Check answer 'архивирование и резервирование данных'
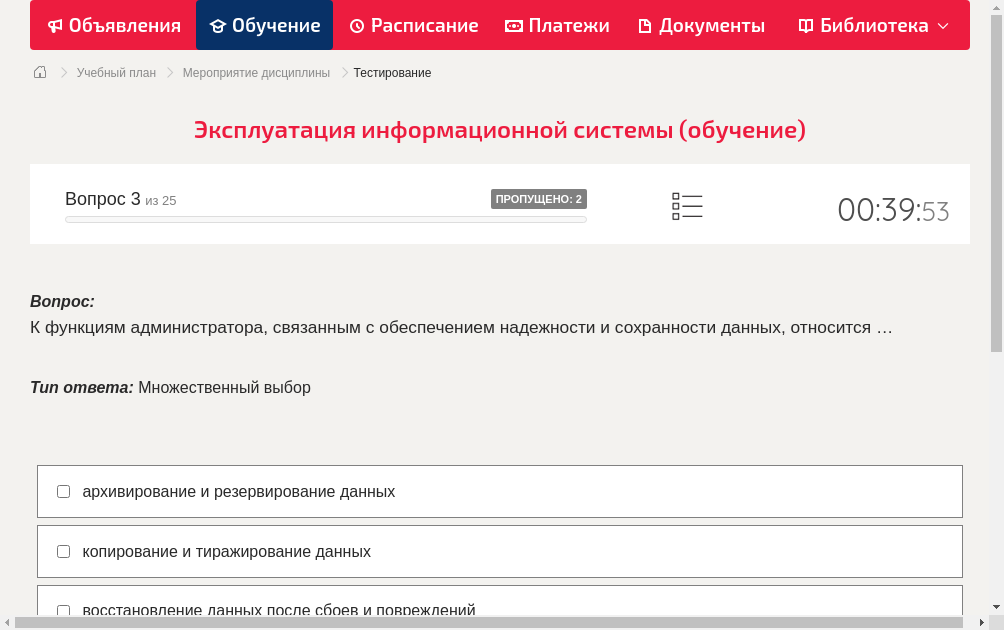1004x630 pixels. pyautogui.click(x=63, y=491)
